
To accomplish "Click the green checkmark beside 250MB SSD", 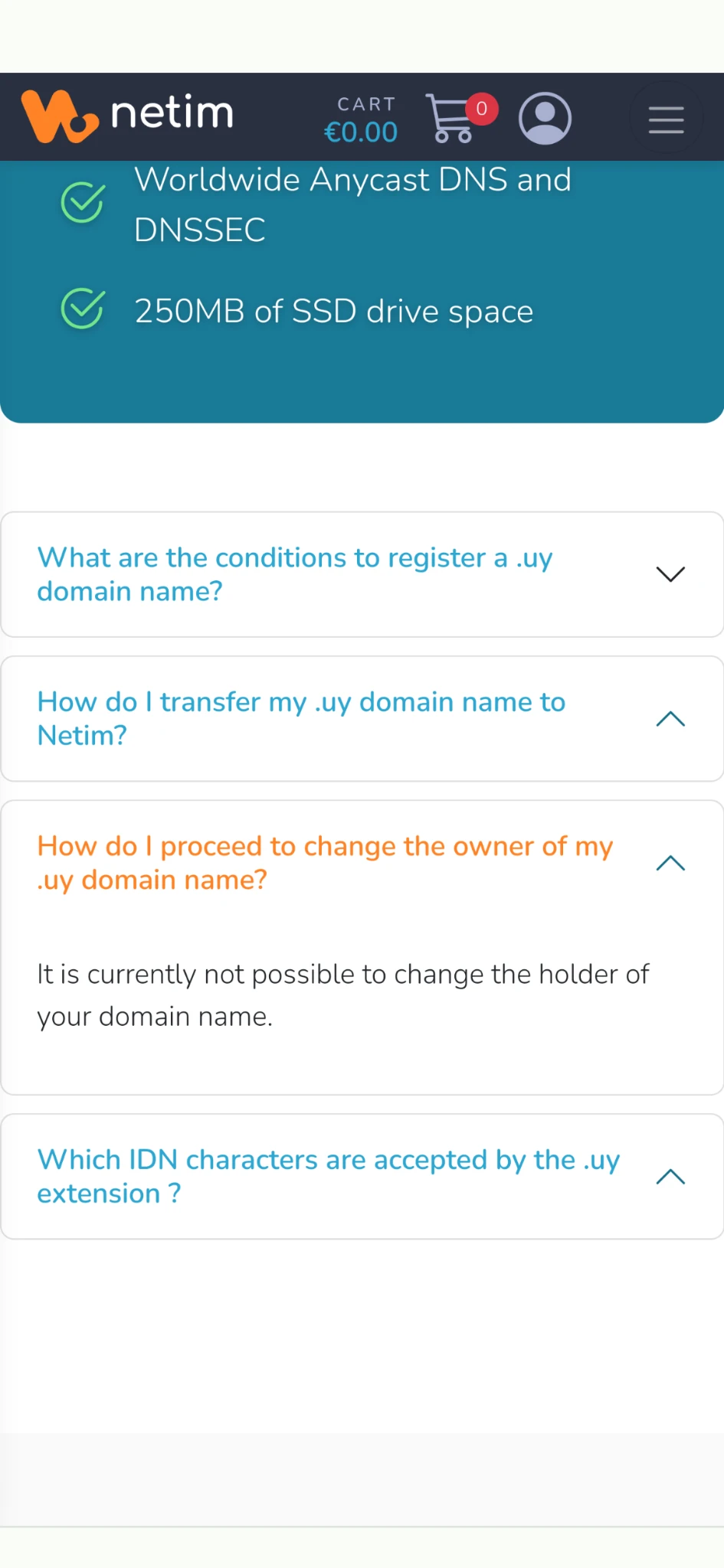I will pyautogui.click(x=82, y=309).
